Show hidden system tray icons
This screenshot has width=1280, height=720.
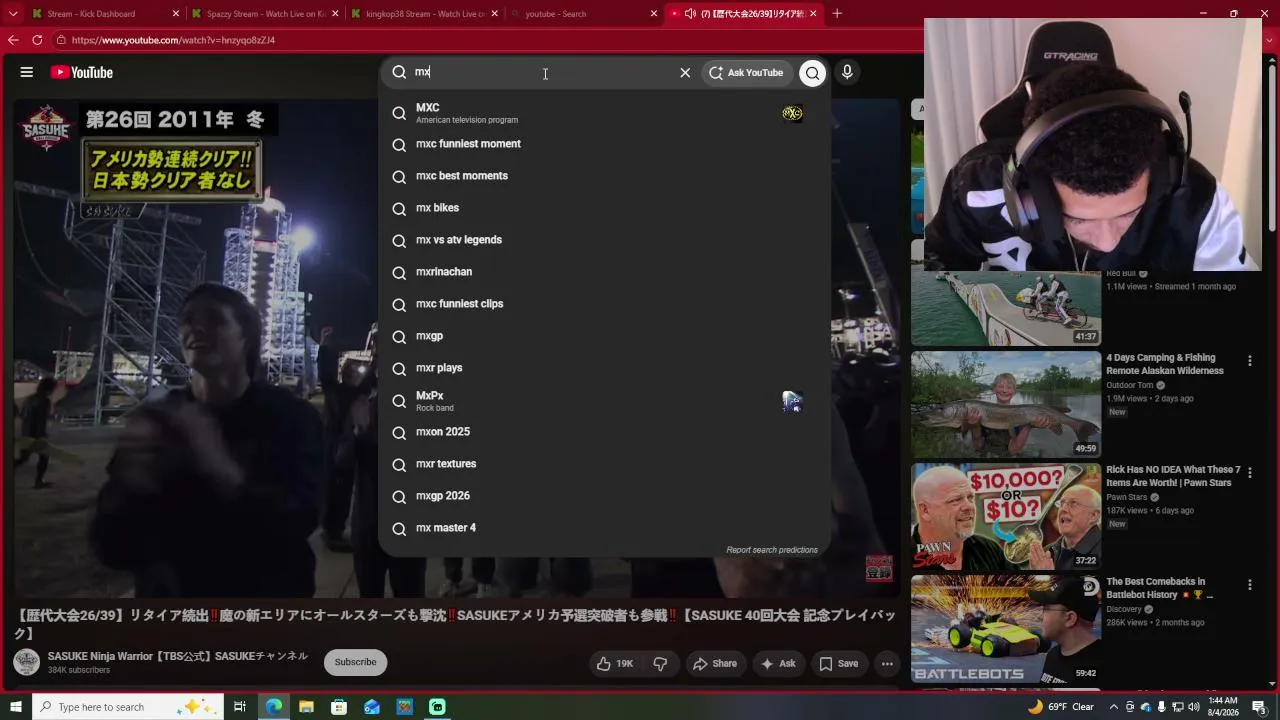tap(1114, 707)
